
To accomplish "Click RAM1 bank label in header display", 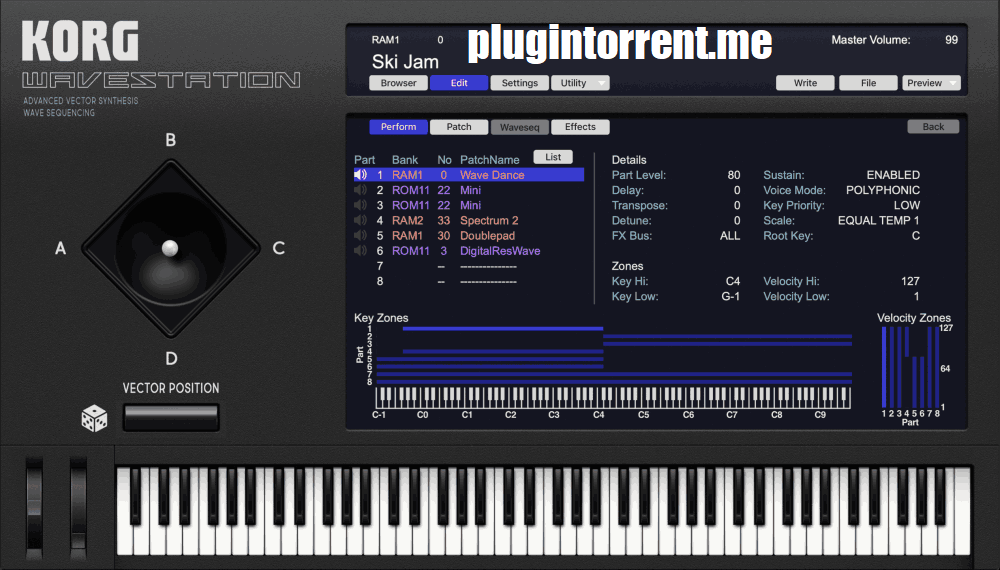I will [385, 40].
